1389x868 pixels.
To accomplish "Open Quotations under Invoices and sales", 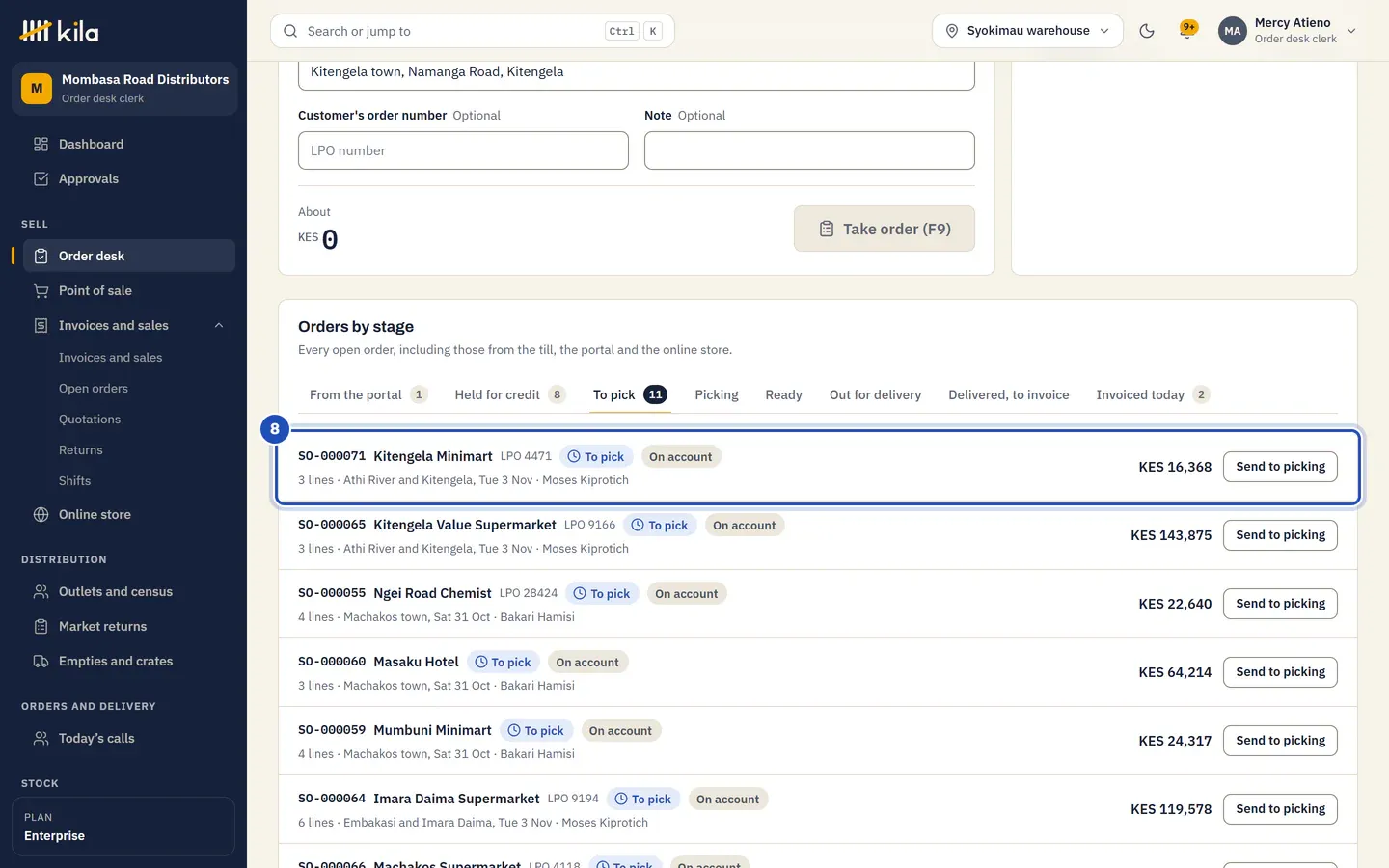I will pyautogui.click(x=90, y=420).
